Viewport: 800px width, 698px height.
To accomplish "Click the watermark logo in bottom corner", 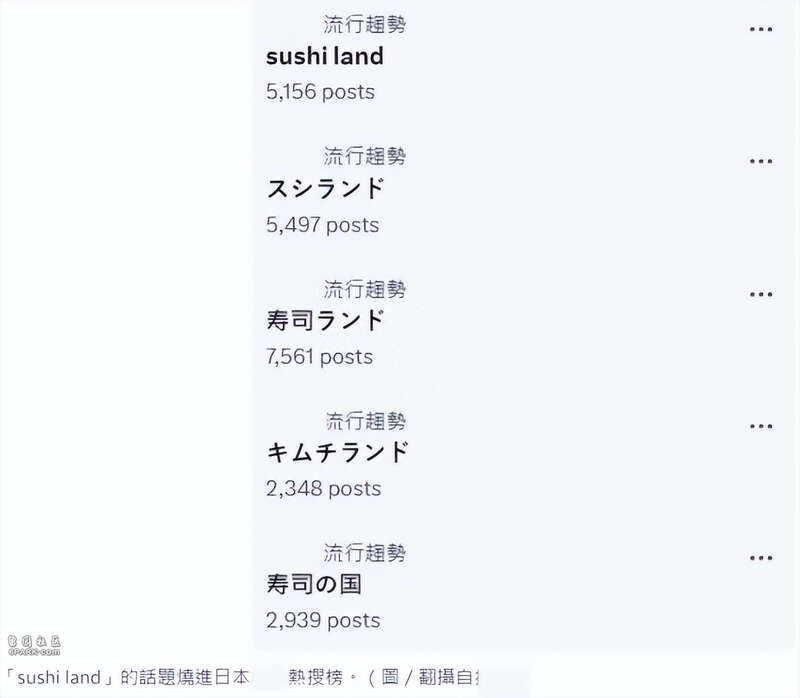I will click(34, 645).
